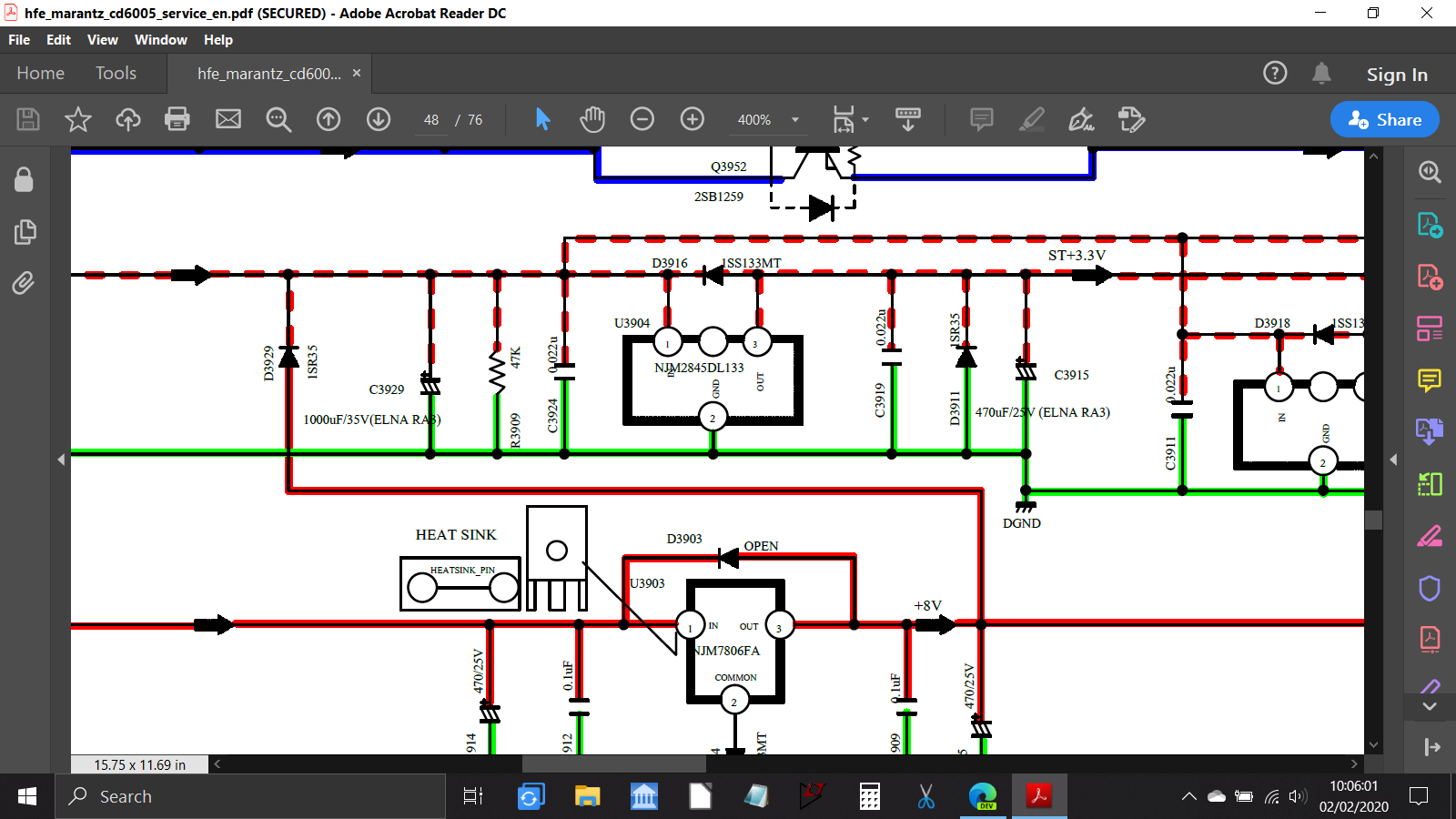Open Fill & Sign tool in right pane

1430,536
